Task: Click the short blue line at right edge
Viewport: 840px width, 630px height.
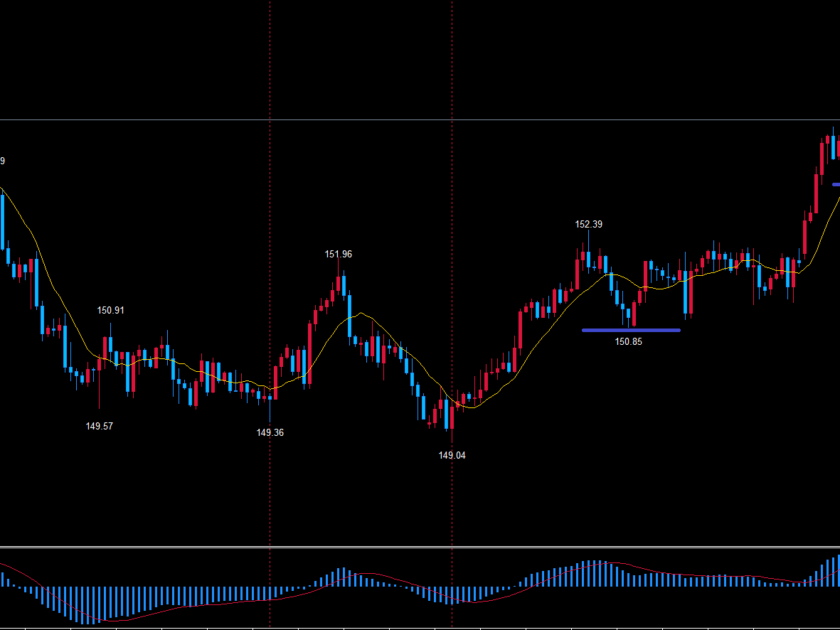Action: [836, 184]
